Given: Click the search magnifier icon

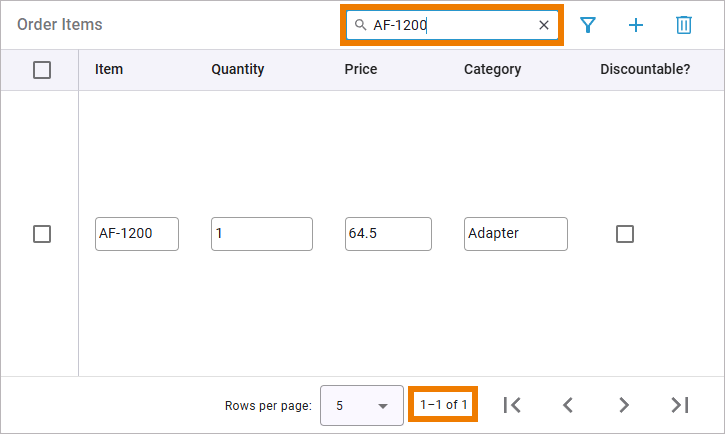Looking at the screenshot, I should [361, 25].
